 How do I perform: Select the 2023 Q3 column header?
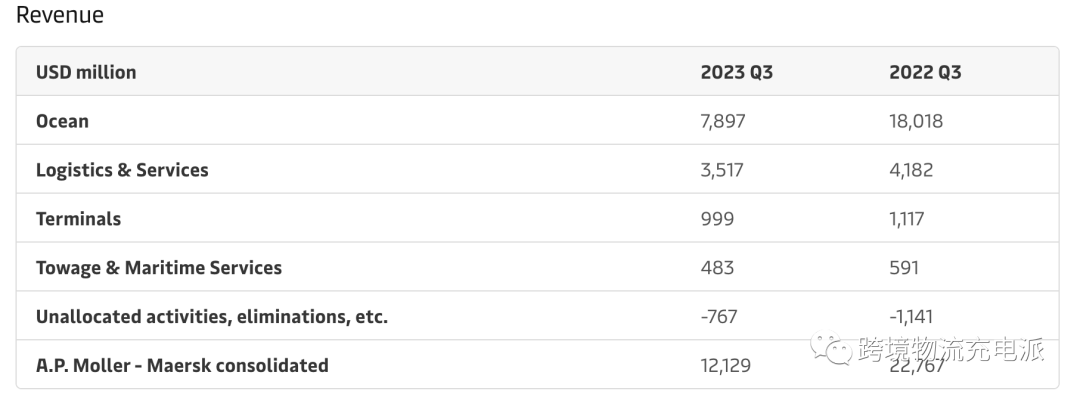tap(736, 72)
